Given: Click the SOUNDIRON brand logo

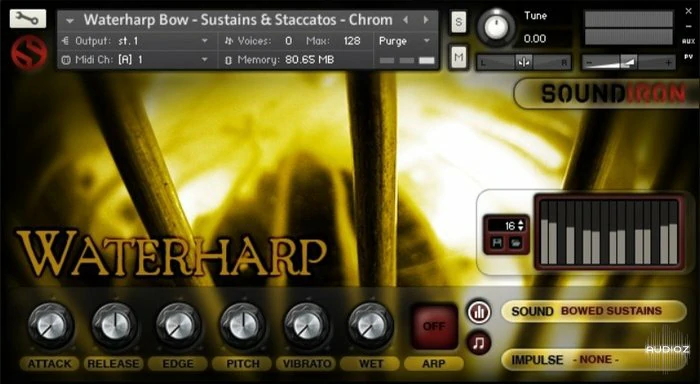Looking at the screenshot, I should click(x=612, y=94).
